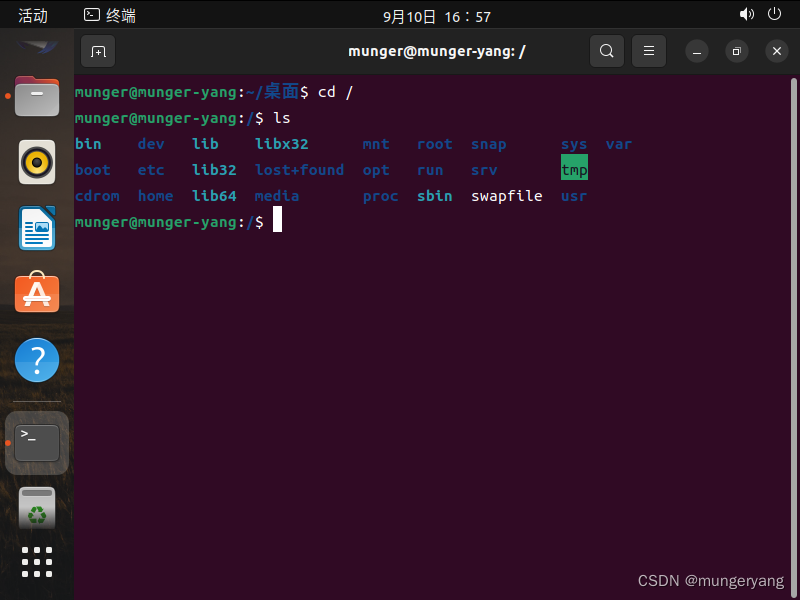Click the highlighted 'tmp' directory
Viewport: 800px width, 600px height.
574,167
